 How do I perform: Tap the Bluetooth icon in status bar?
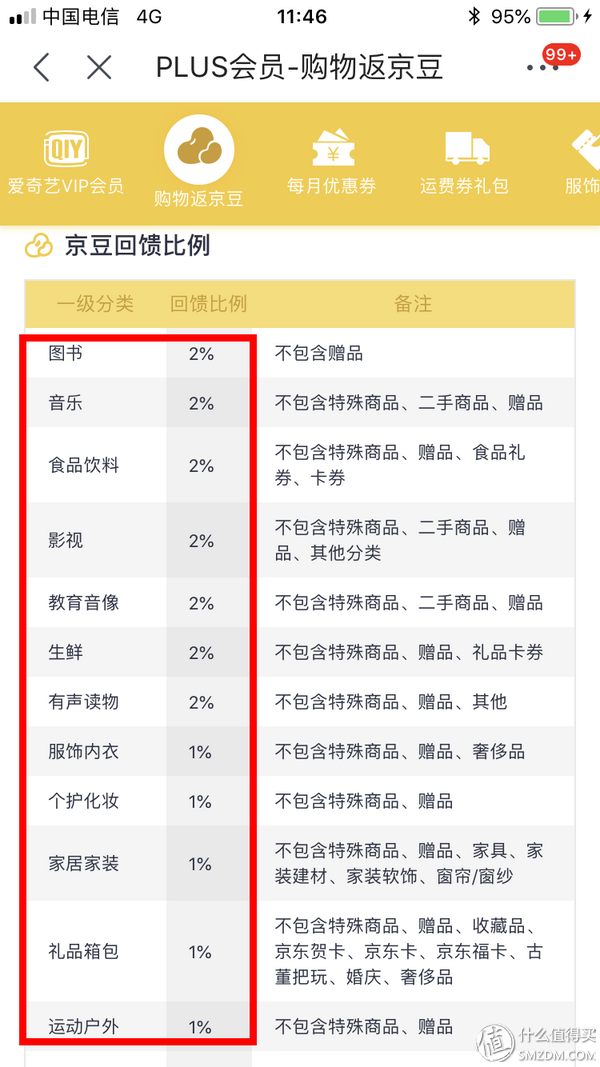coord(473,17)
